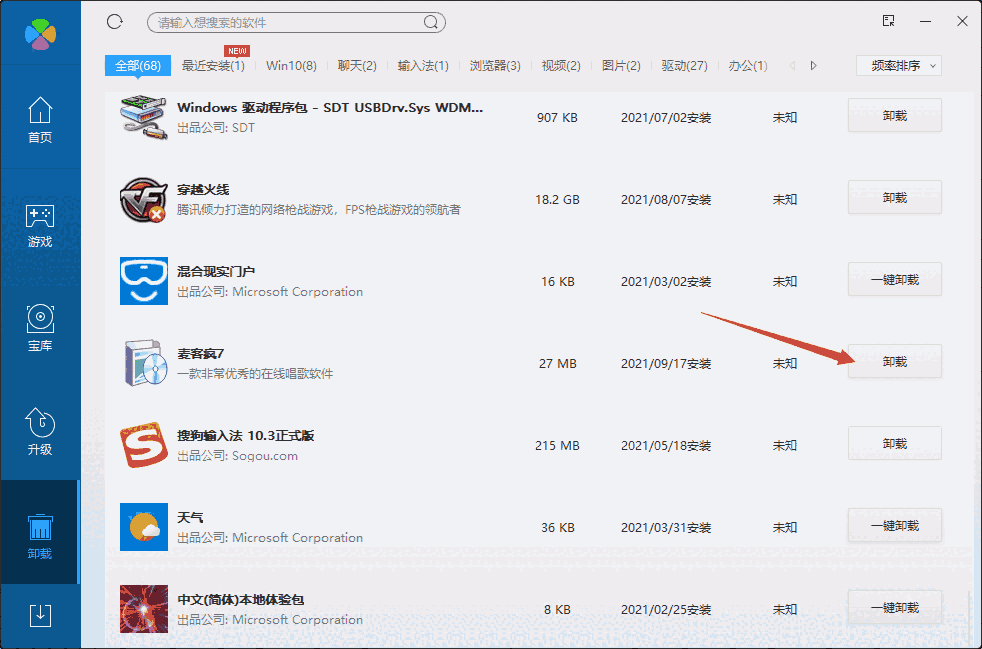Open the 频率排序 sort dropdown

[895, 64]
